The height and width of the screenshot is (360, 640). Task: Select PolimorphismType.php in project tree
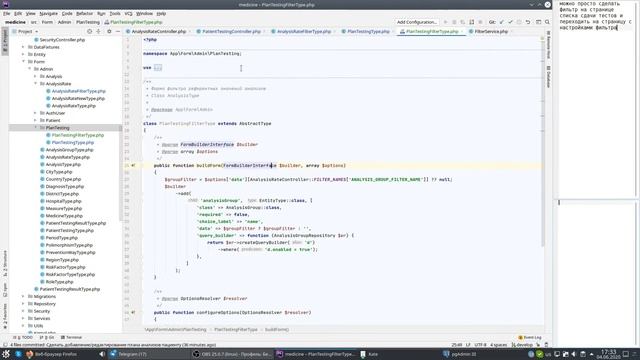[x=67, y=245]
